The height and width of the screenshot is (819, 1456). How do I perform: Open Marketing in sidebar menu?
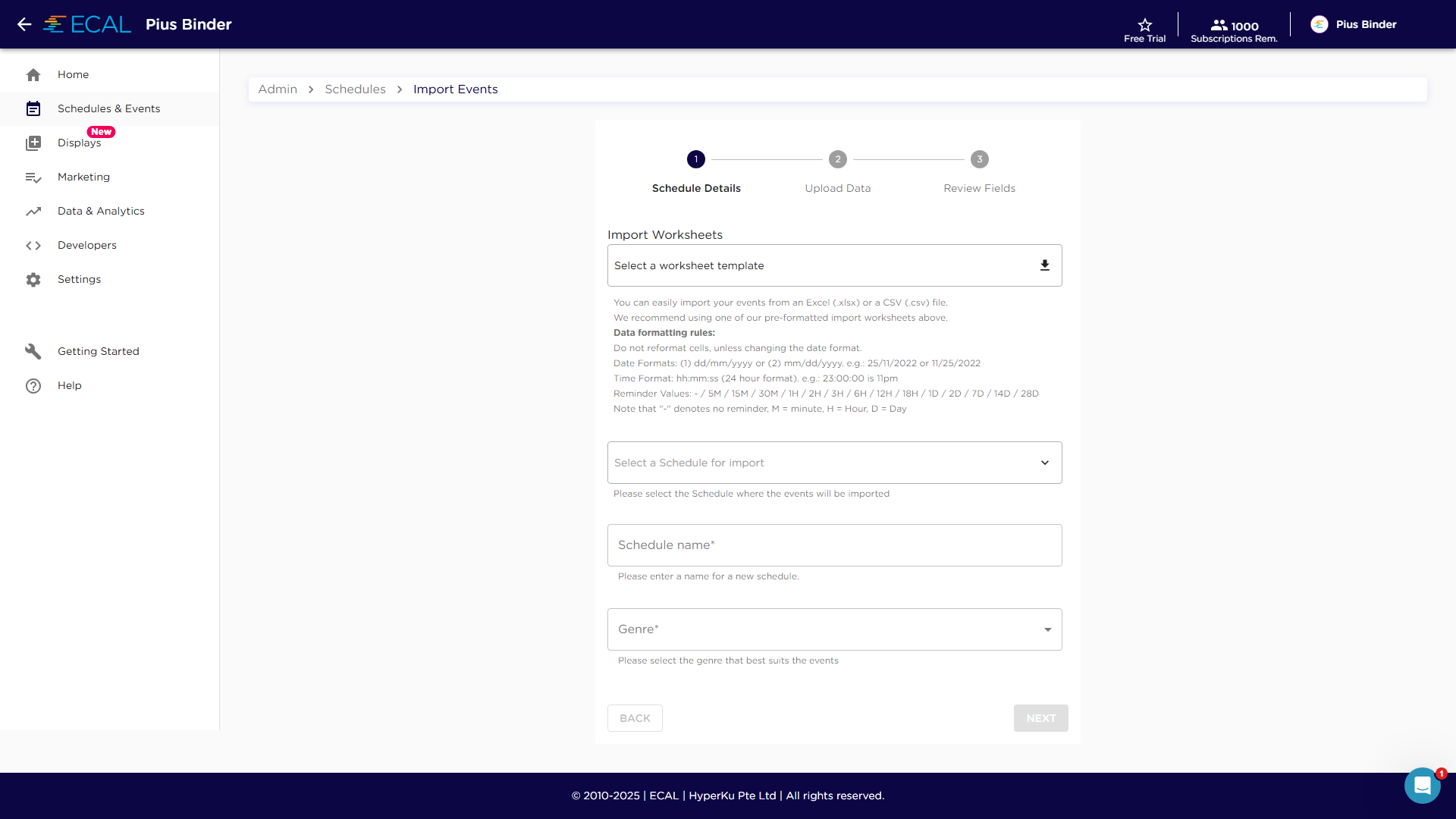83,177
